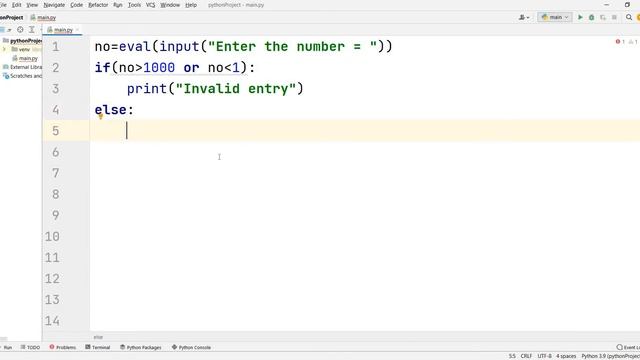Viewport: 640px width, 360px height.
Task: Run with coverage icon in the toolbar
Action: point(603,17)
